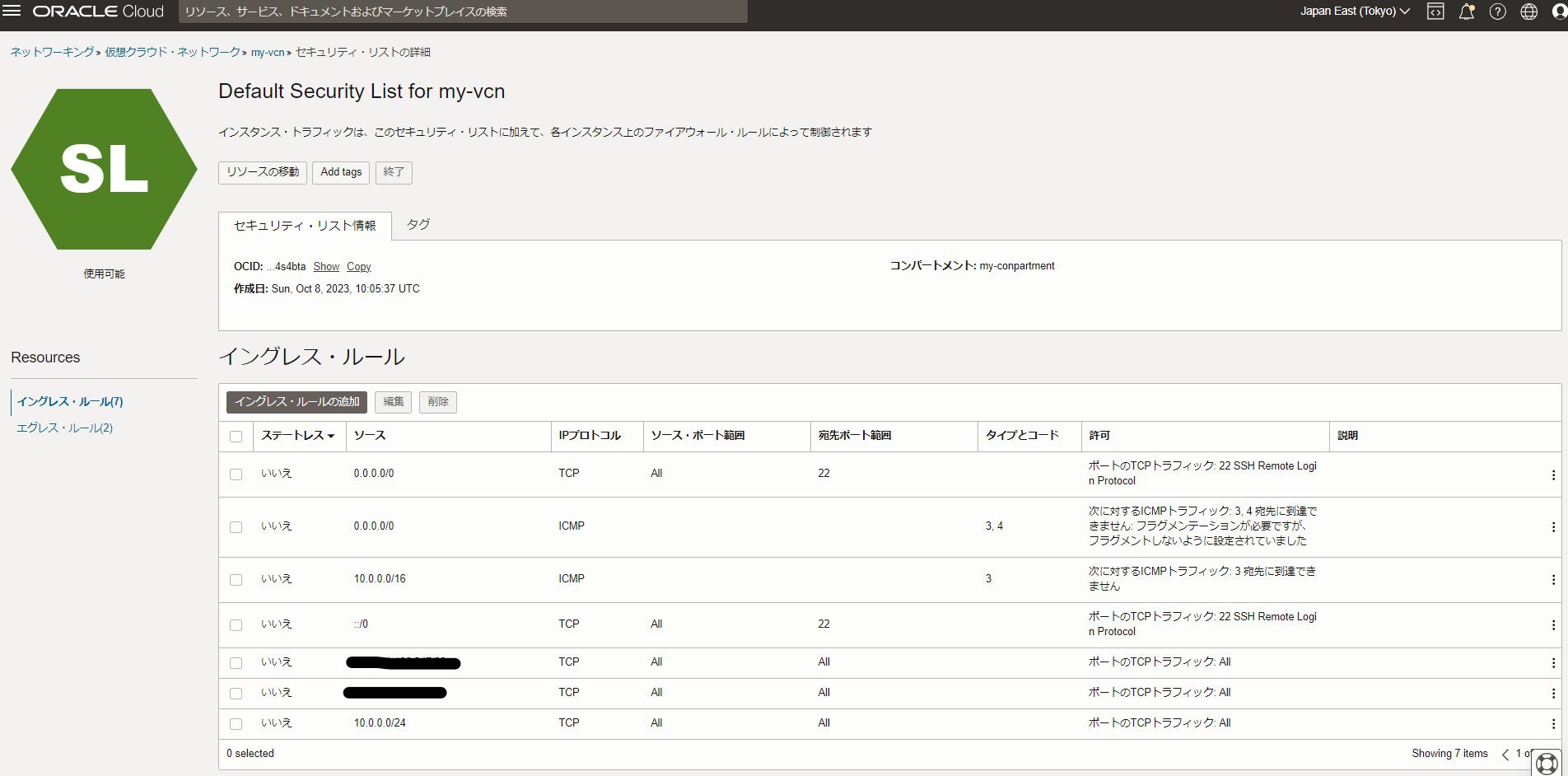Open the Japan East (Tokyo) region dropdown
This screenshot has height=776, width=1568.
tap(1355, 12)
